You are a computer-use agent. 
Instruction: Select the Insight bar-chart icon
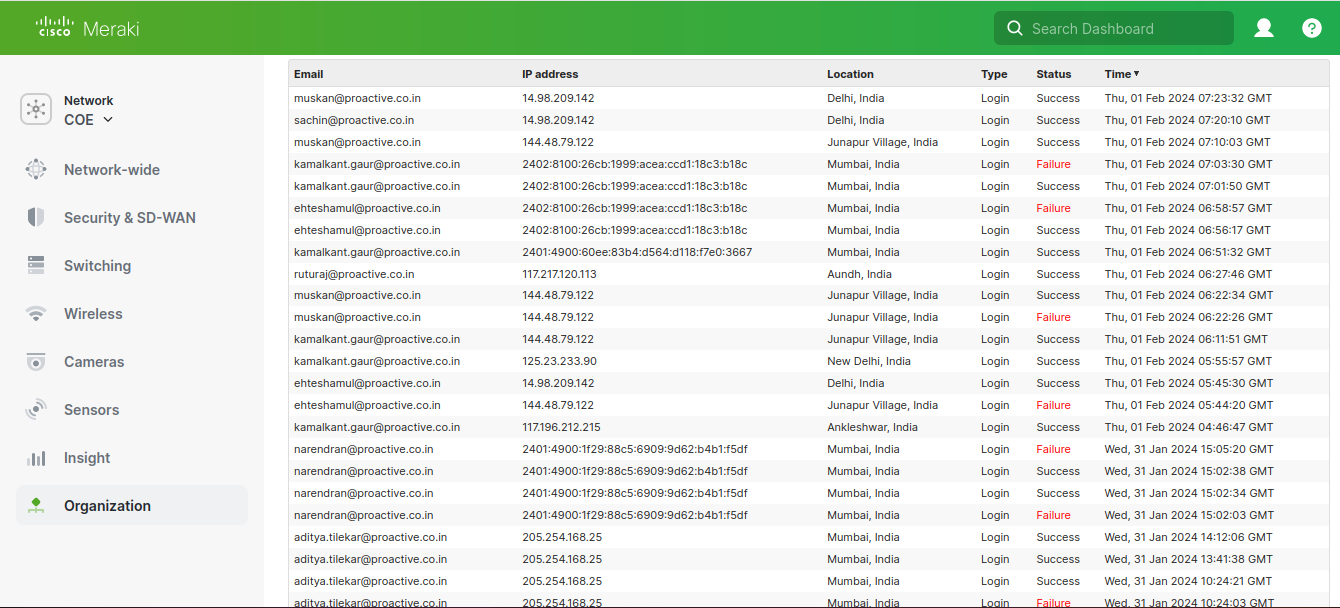point(36,457)
